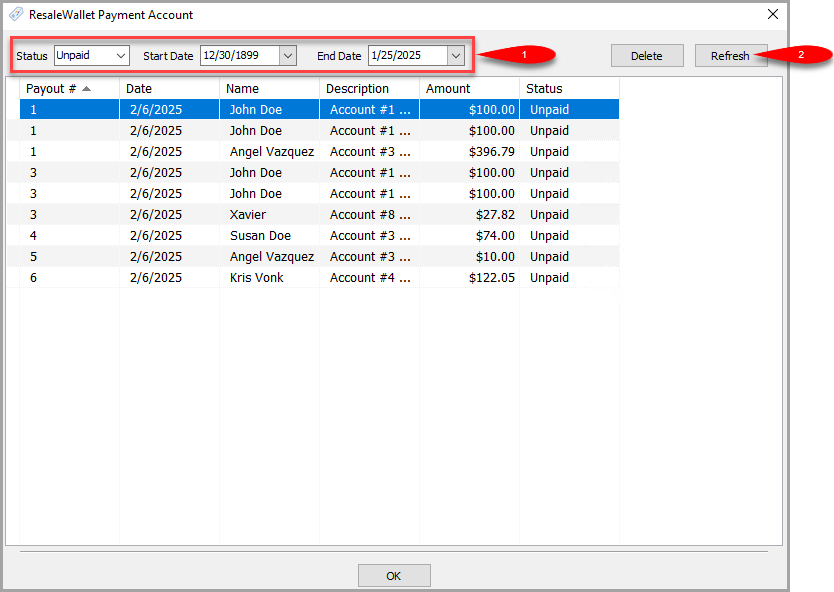Open the Start Date calendar dropdown arrow
This screenshot has width=834, height=592.
click(288, 55)
